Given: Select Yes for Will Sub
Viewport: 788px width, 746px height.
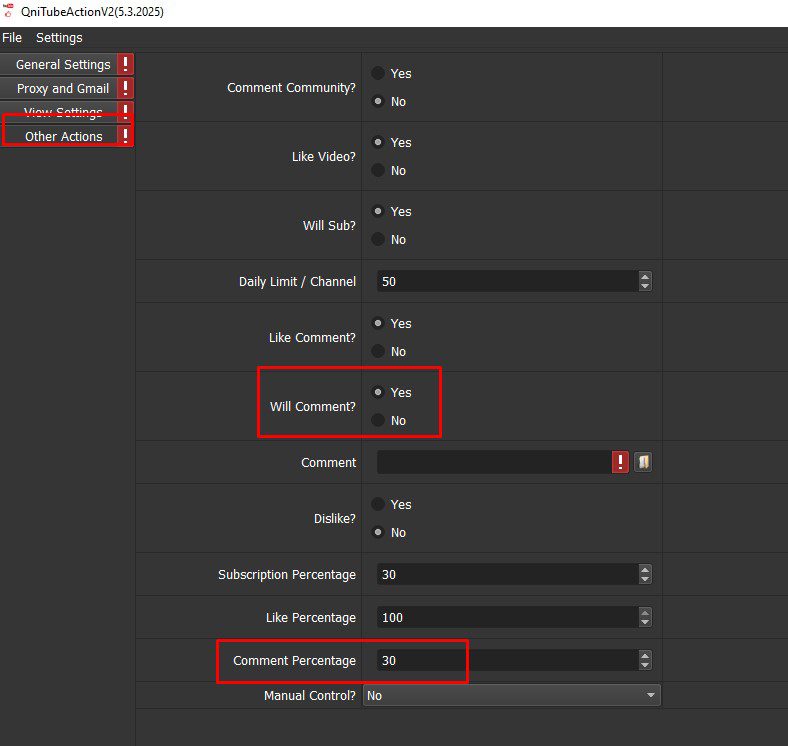Looking at the screenshot, I should [x=391, y=211].
